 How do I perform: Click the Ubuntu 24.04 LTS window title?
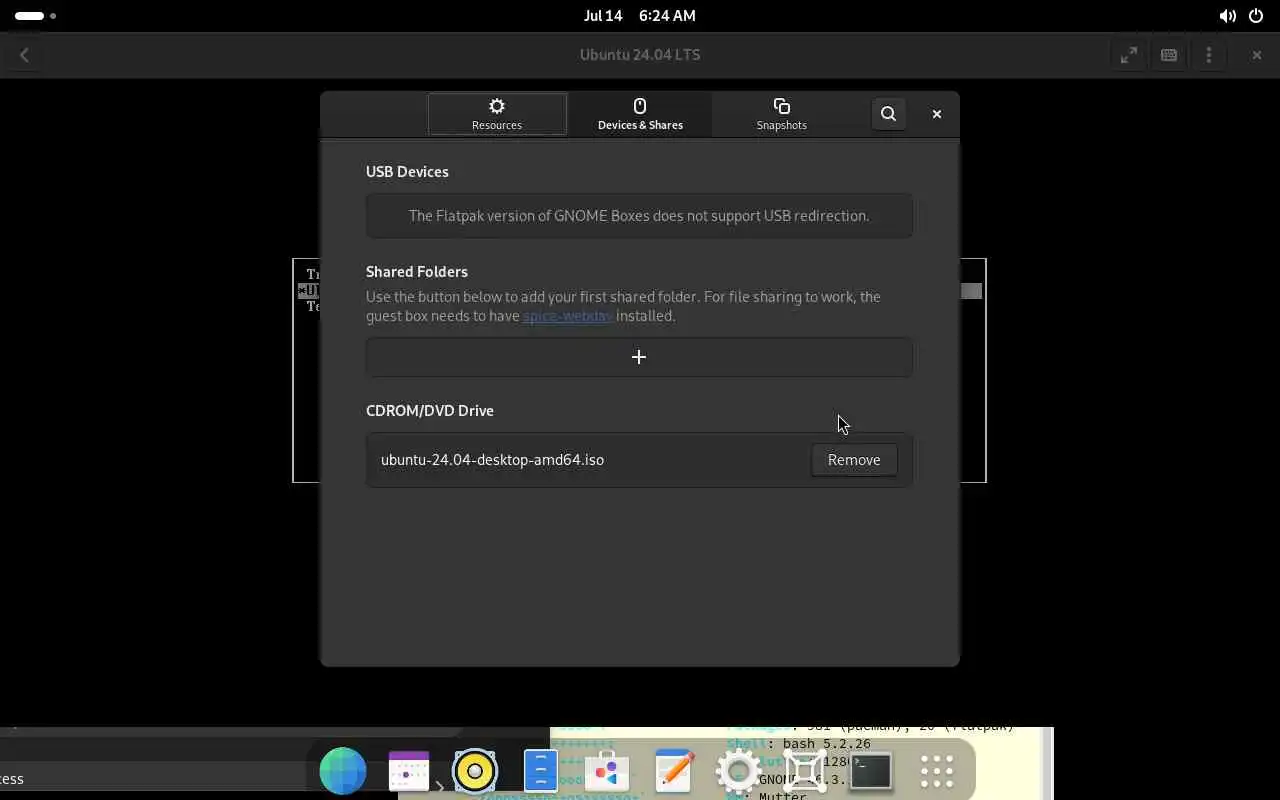(x=640, y=55)
